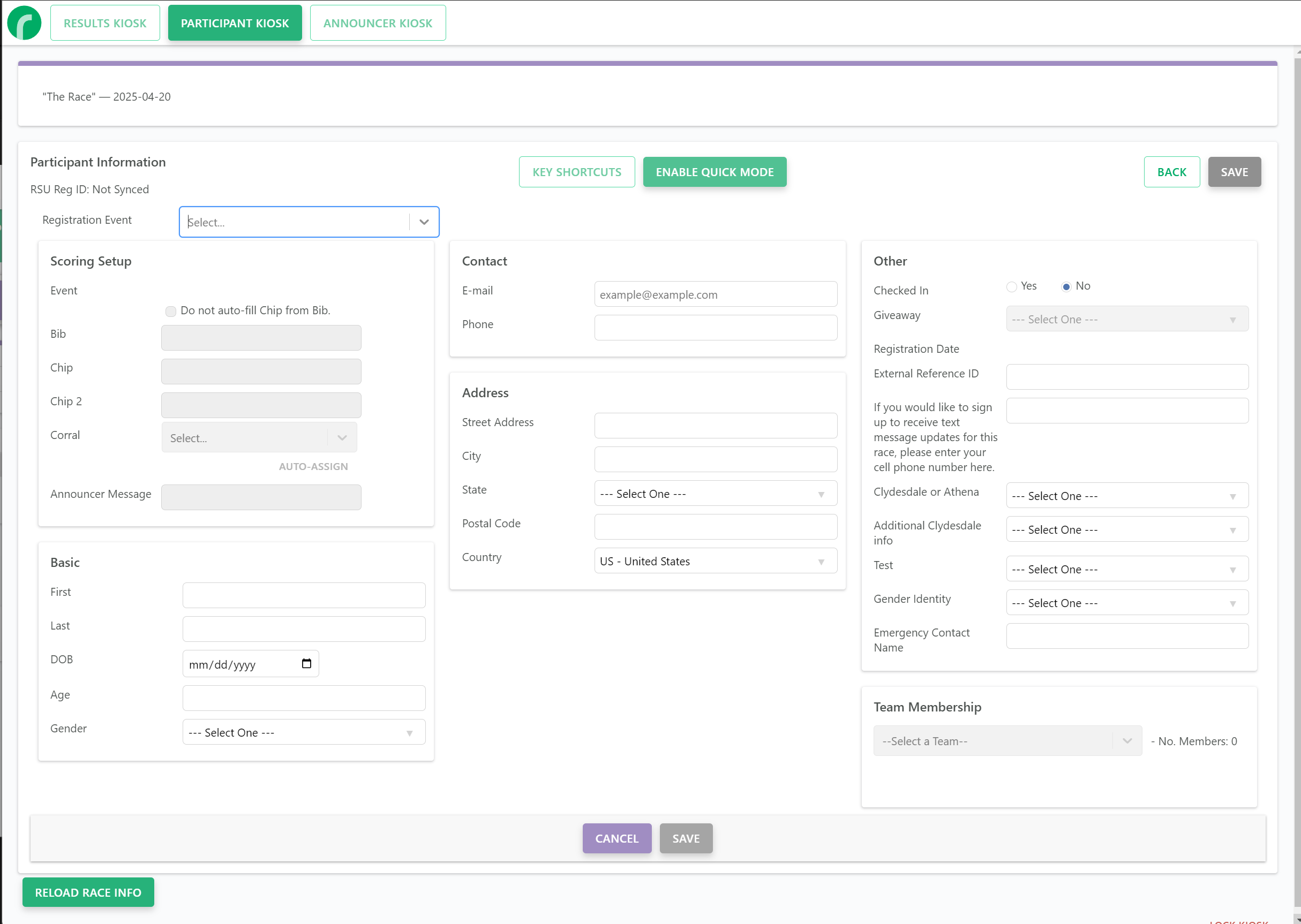Select No for Checked In
1301x924 pixels.
coord(1066,287)
